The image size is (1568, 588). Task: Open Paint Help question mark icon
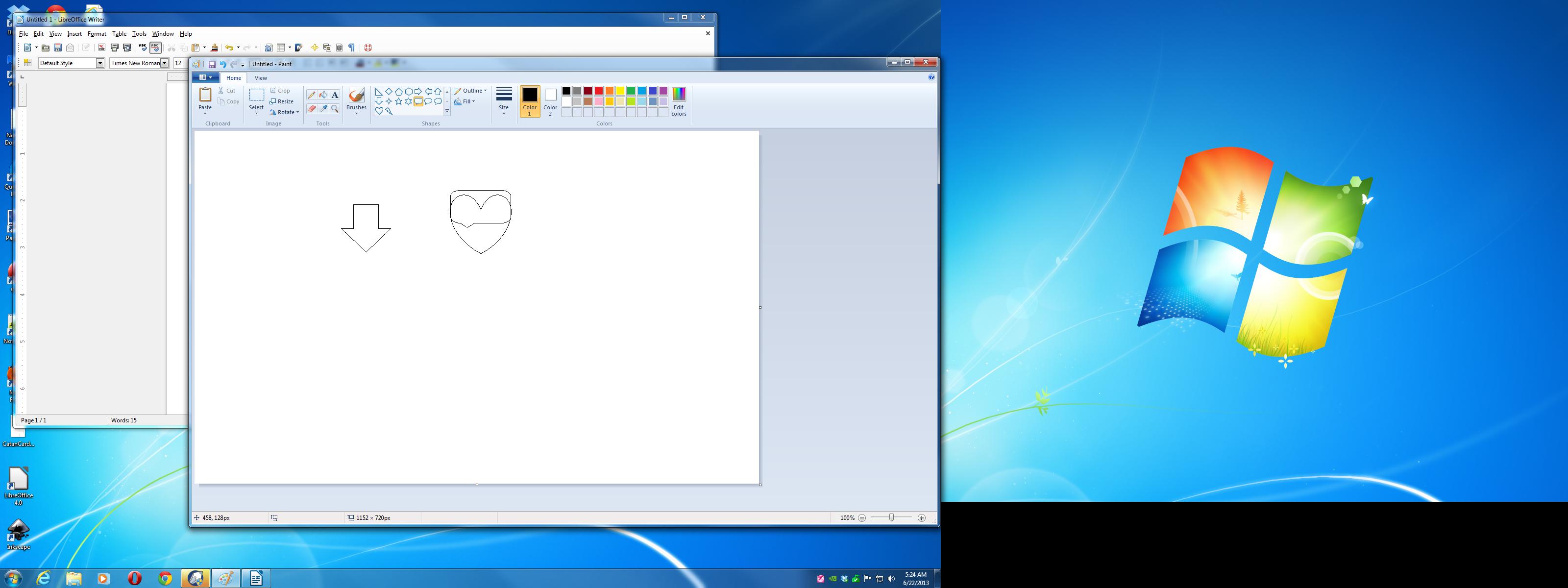tap(931, 77)
